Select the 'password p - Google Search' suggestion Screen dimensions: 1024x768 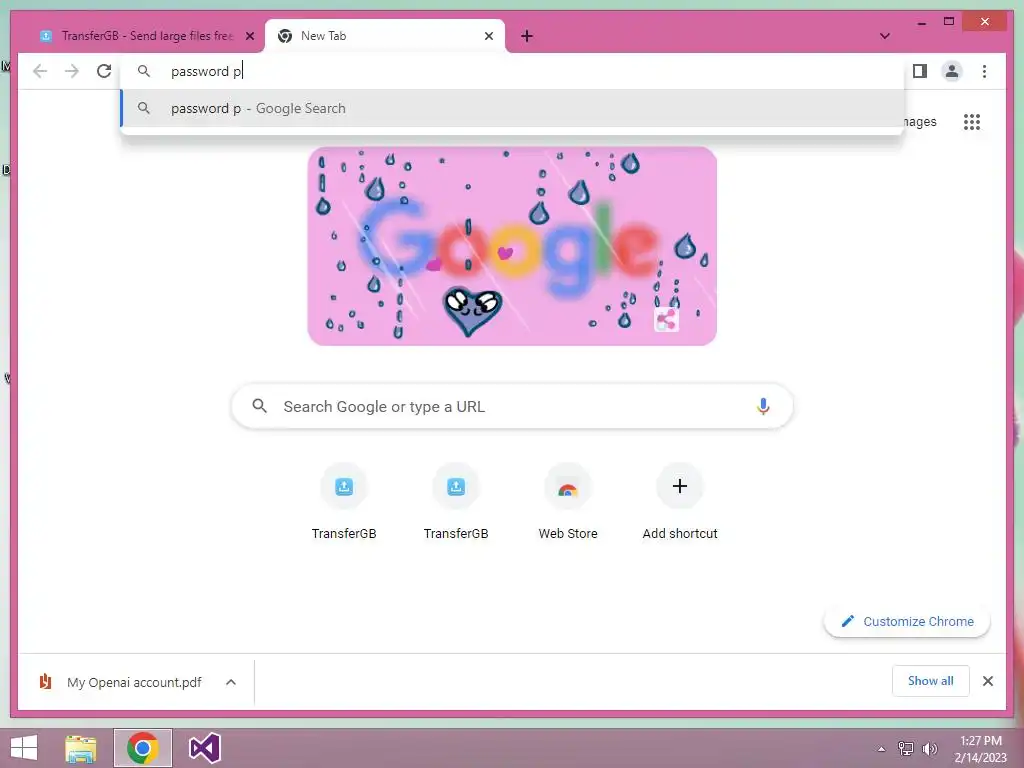[513, 108]
